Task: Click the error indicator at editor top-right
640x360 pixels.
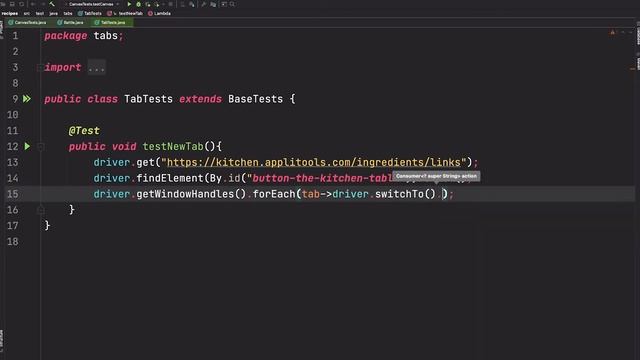Action: pyautogui.click(x=612, y=32)
